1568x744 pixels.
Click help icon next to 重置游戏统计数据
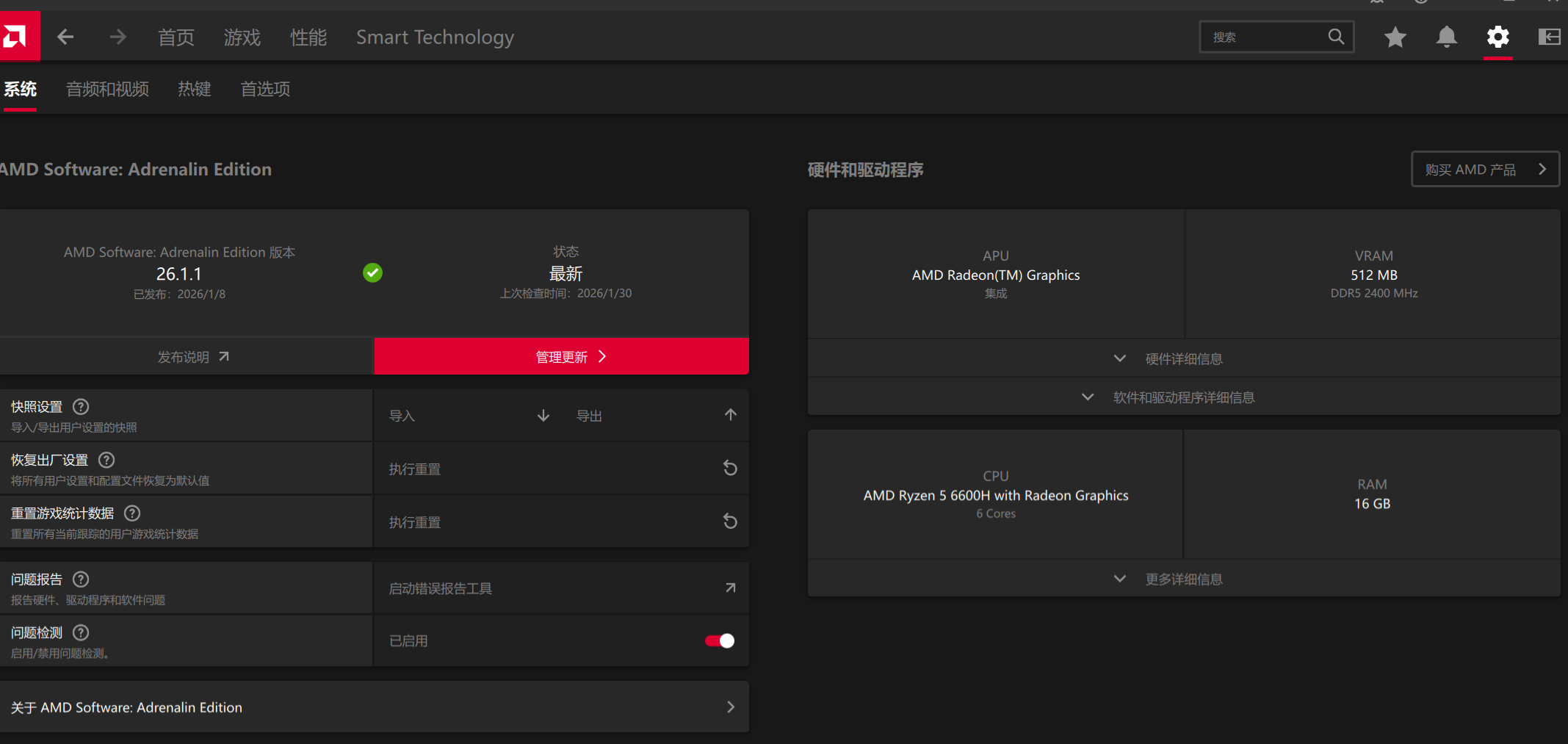coord(132,513)
